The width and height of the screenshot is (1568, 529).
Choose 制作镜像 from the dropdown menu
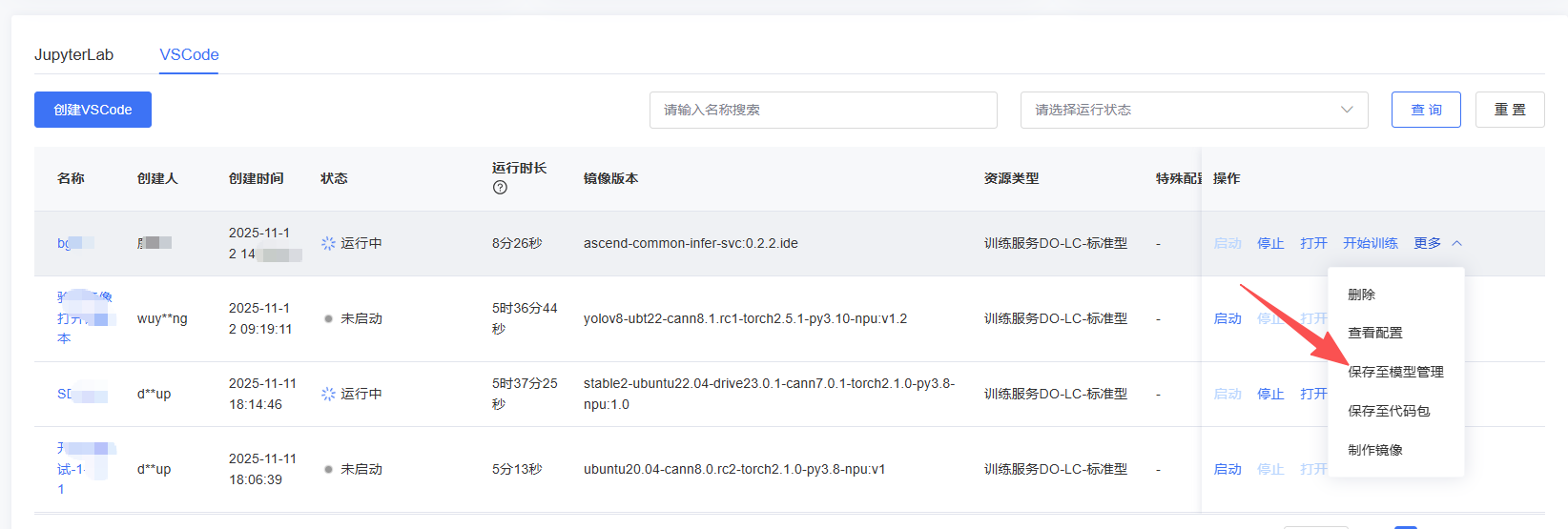1374,450
